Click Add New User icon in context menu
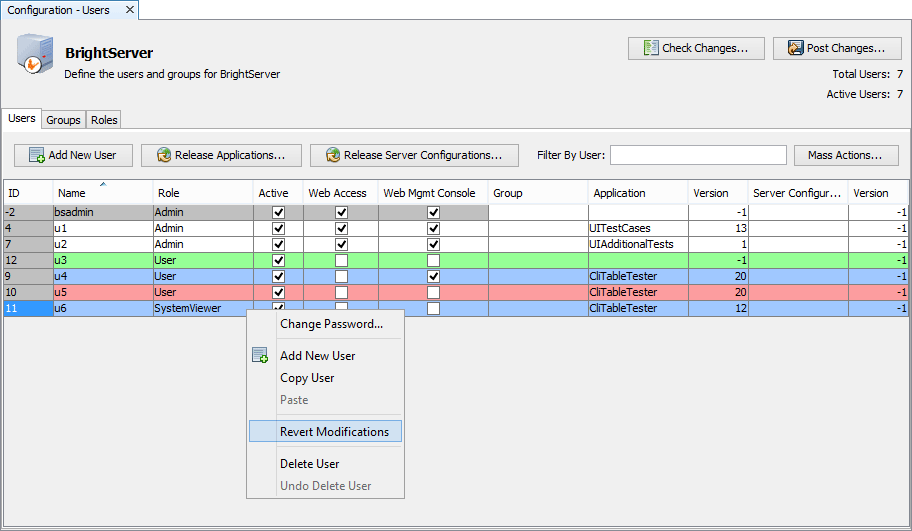912x531 pixels. (260, 356)
